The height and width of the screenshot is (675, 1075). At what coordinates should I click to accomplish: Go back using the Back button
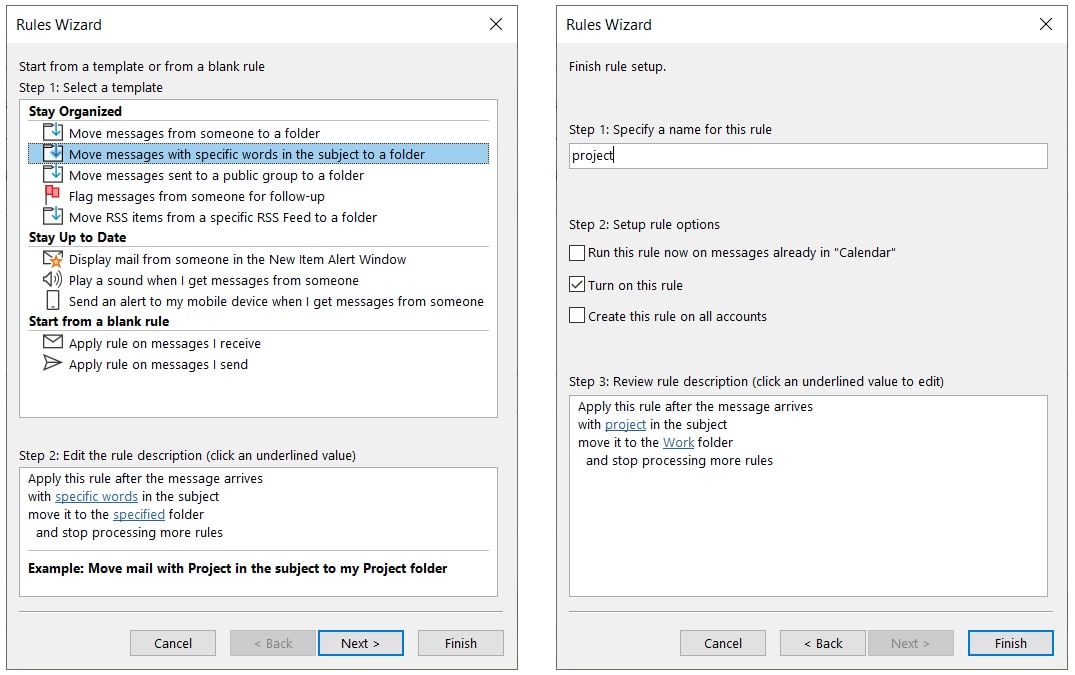coord(822,643)
